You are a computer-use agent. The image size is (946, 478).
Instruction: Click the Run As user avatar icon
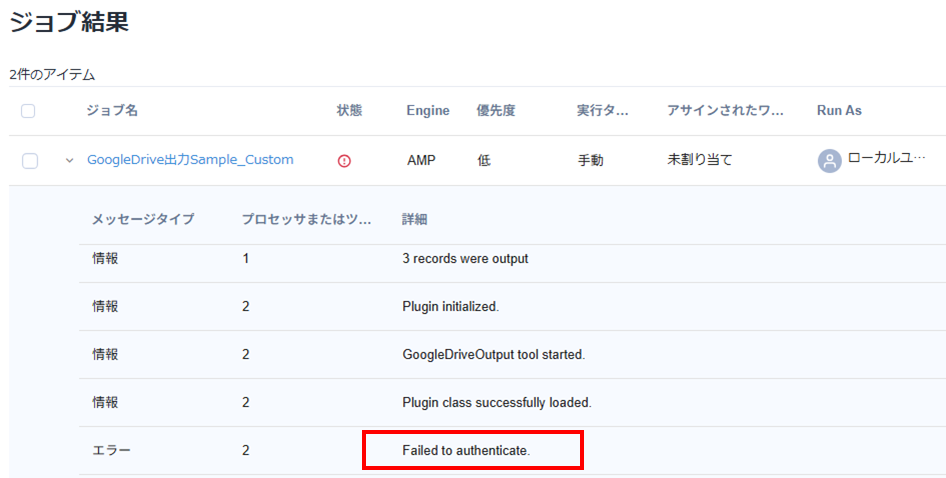(x=829, y=160)
